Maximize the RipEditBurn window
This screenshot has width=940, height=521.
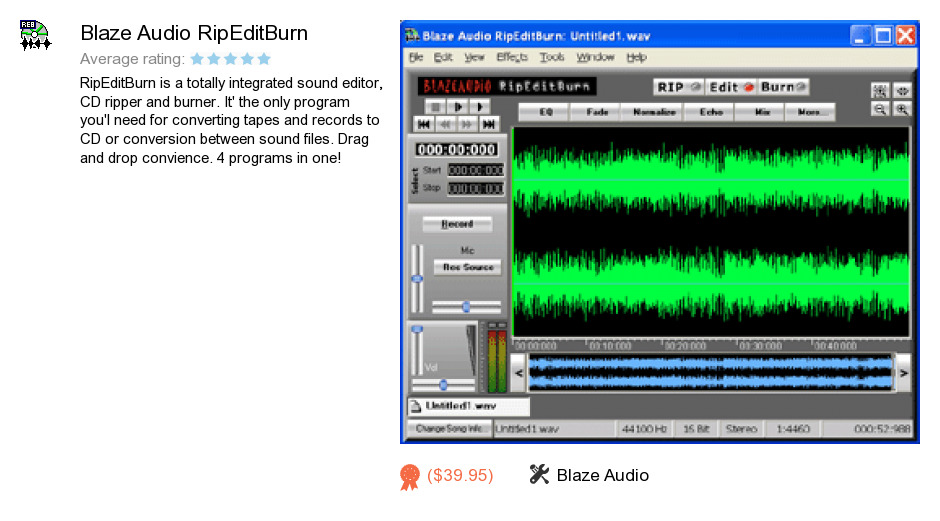point(883,35)
